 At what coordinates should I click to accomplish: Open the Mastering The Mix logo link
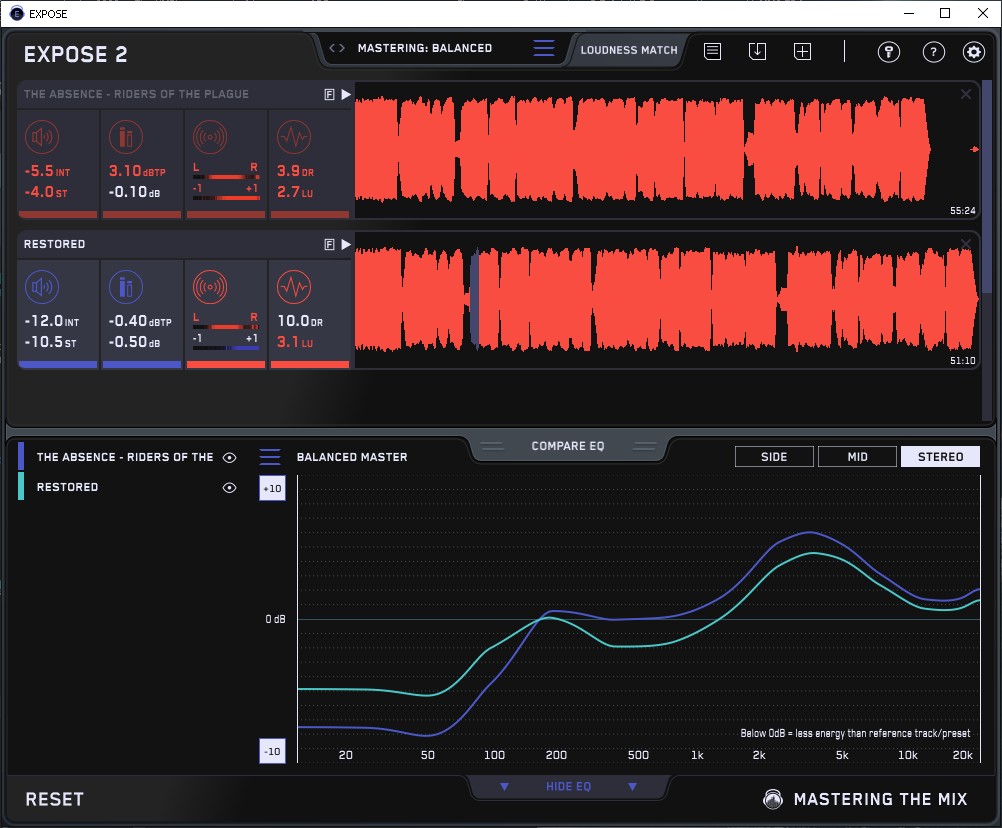(x=865, y=799)
